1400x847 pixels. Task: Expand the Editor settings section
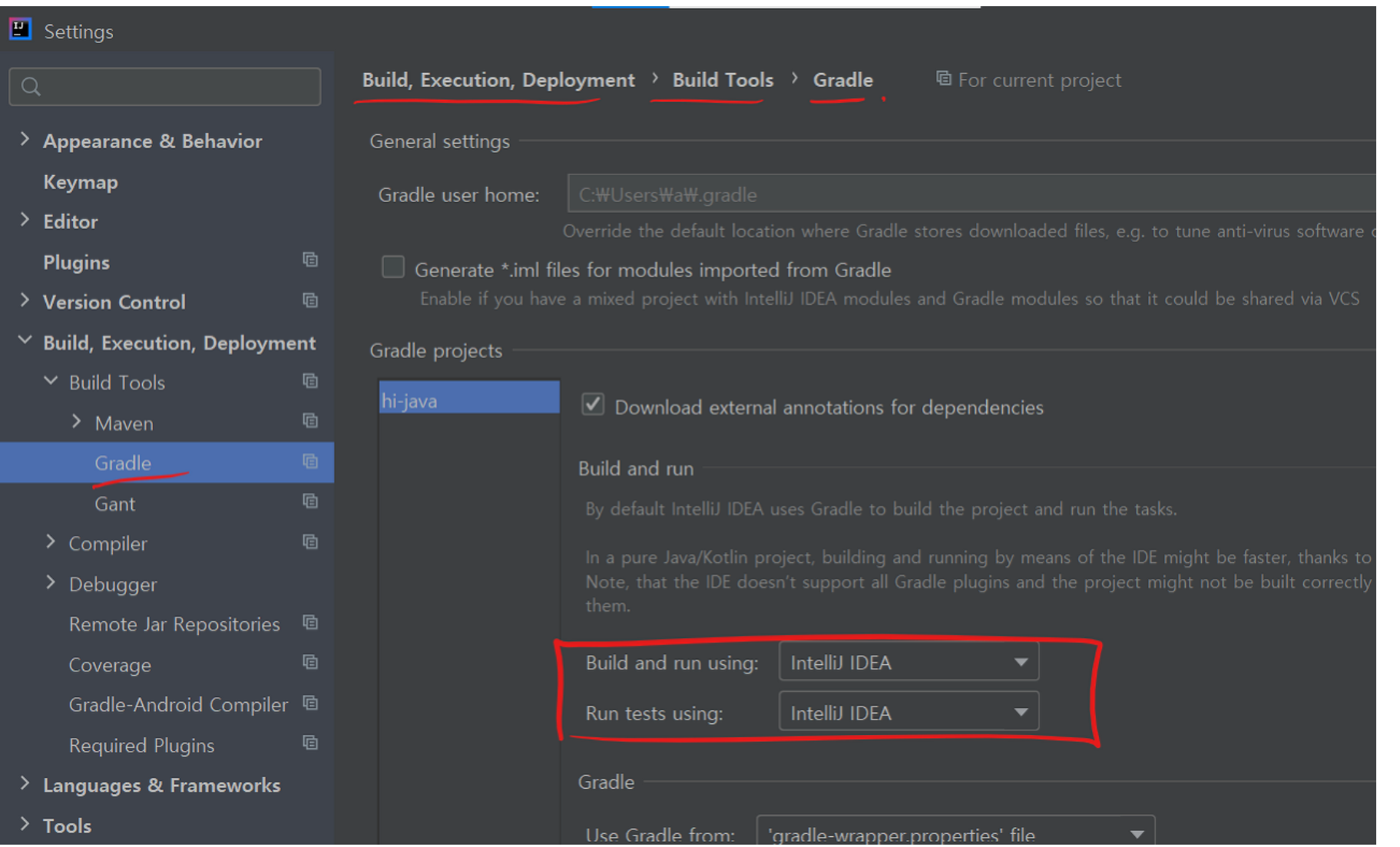(x=25, y=220)
